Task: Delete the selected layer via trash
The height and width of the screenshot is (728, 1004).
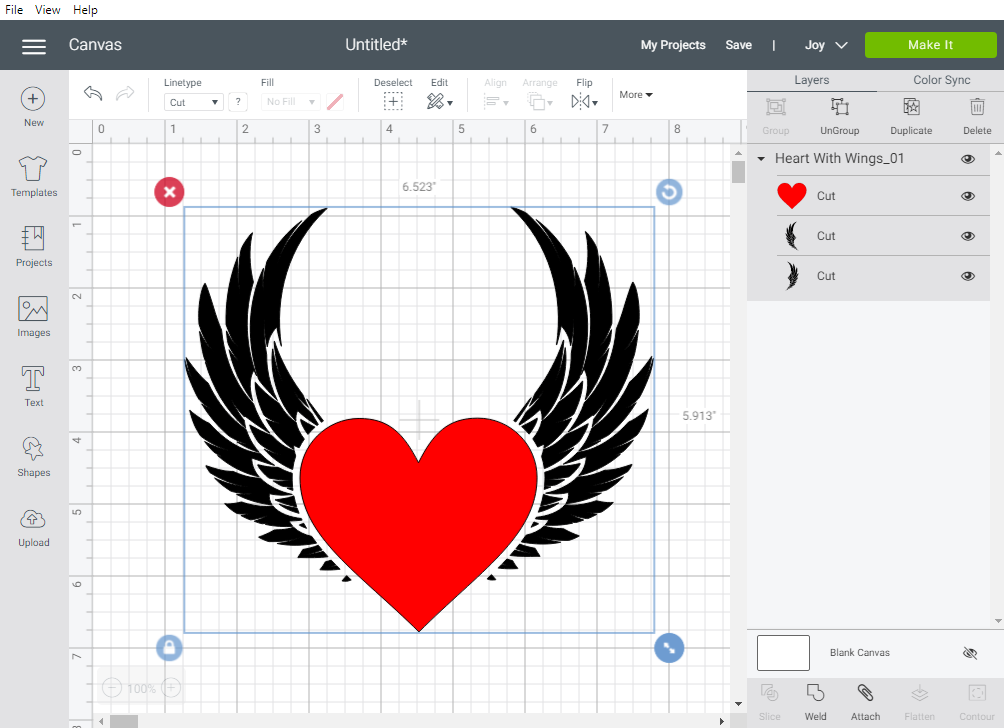Action: (x=977, y=116)
